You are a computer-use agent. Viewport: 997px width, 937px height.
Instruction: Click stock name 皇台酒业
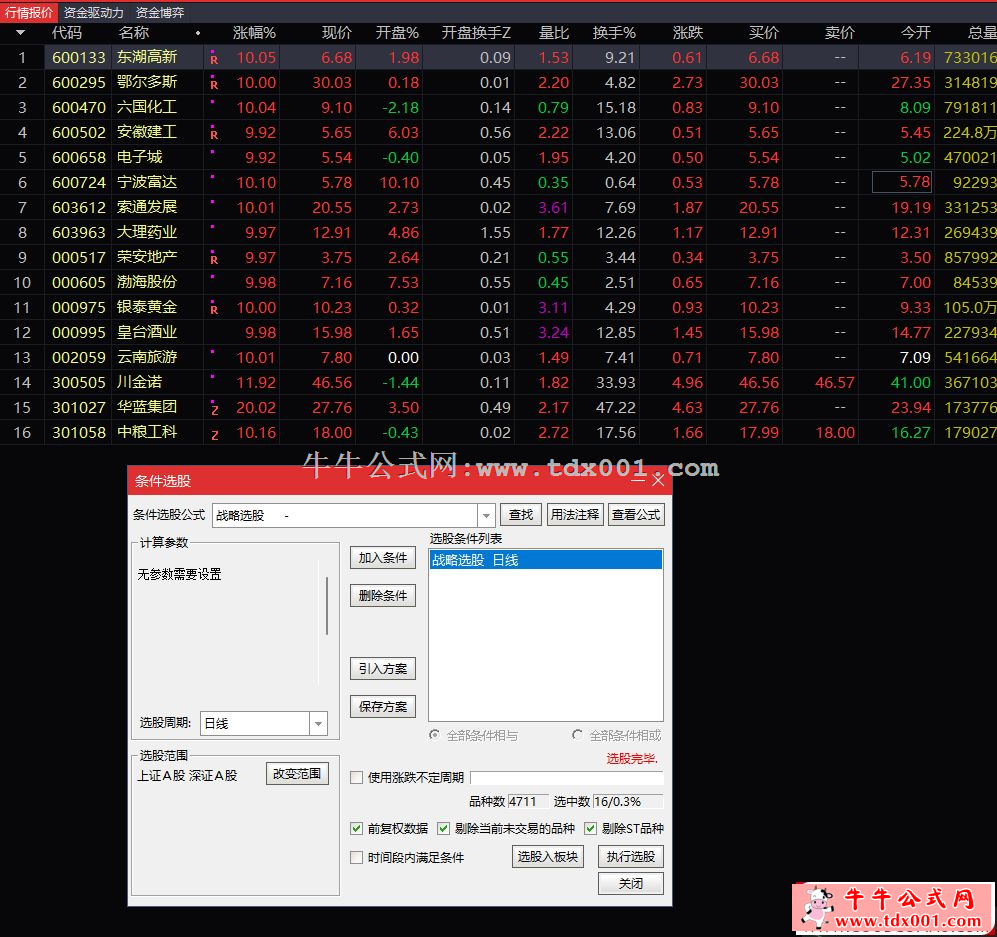coord(147,332)
